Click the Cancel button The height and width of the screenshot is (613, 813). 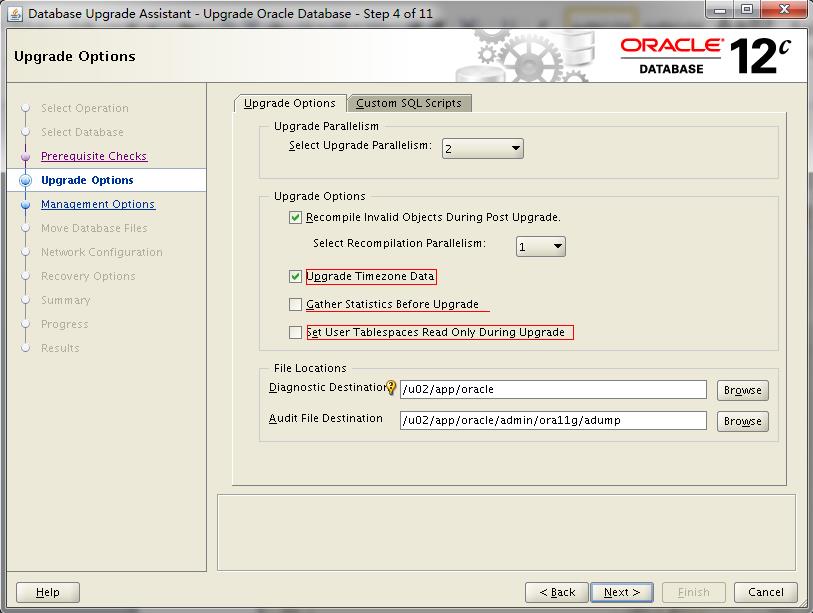coord(765,592)
